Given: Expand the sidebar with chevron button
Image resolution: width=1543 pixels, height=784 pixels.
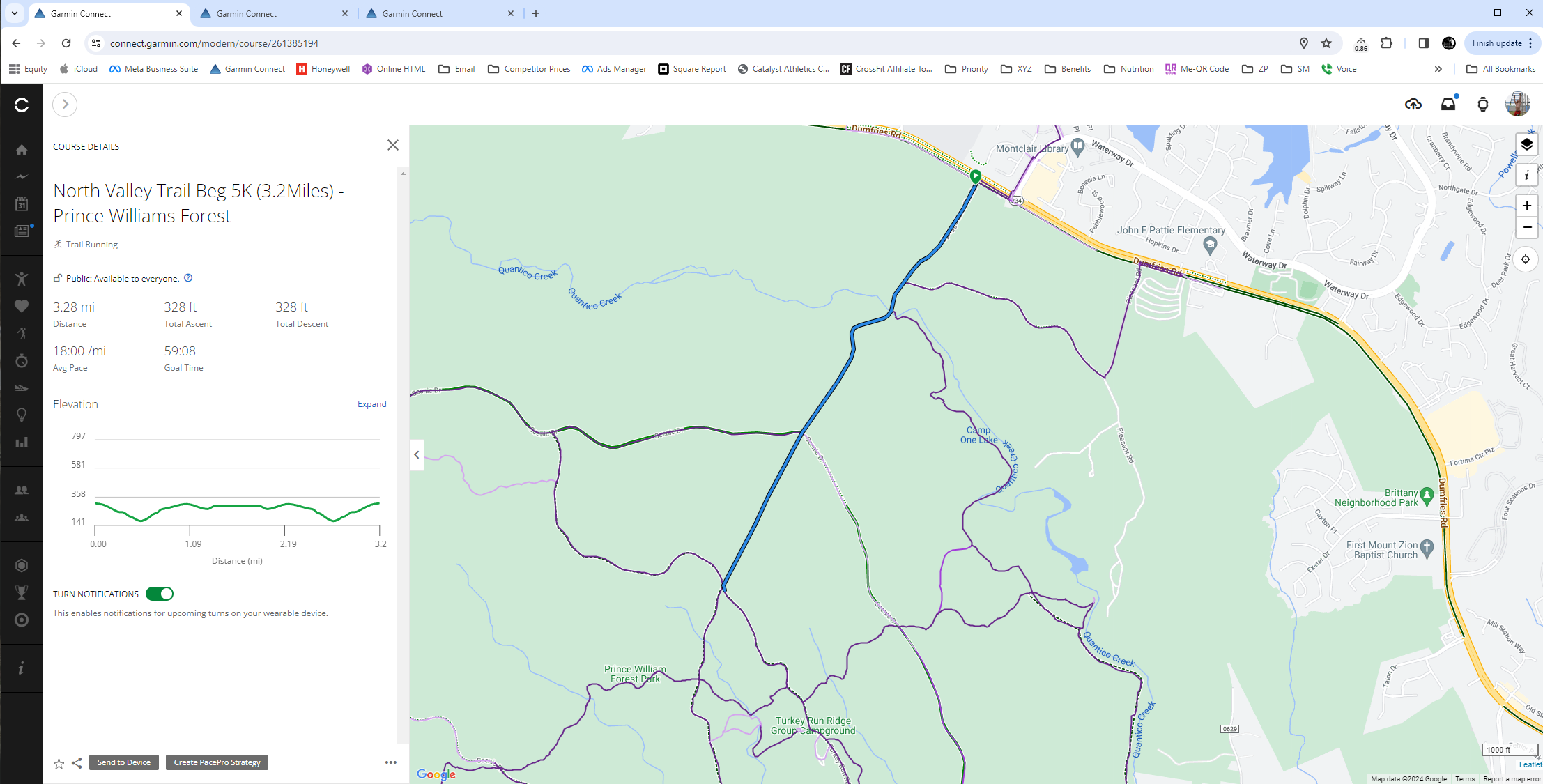Looking at the screenshot, I should [x=65, y=105].
